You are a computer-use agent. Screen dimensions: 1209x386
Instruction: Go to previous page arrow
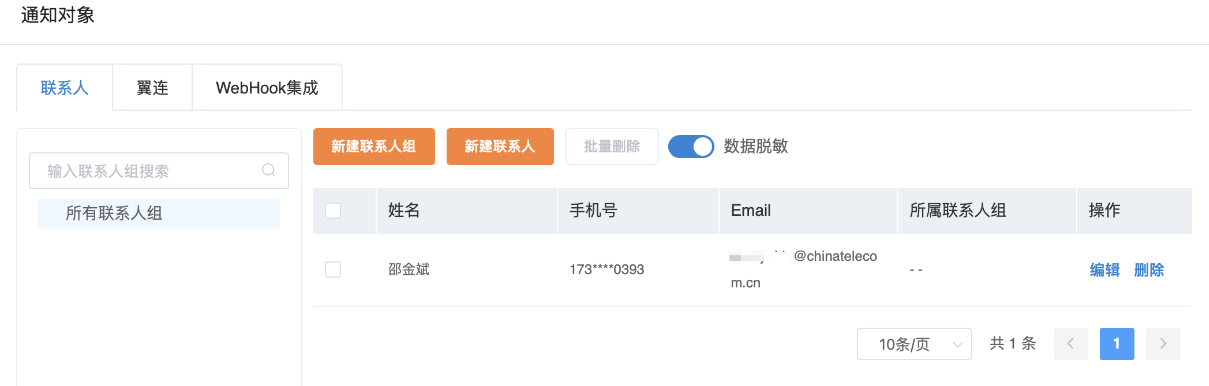click(1070, 344)
